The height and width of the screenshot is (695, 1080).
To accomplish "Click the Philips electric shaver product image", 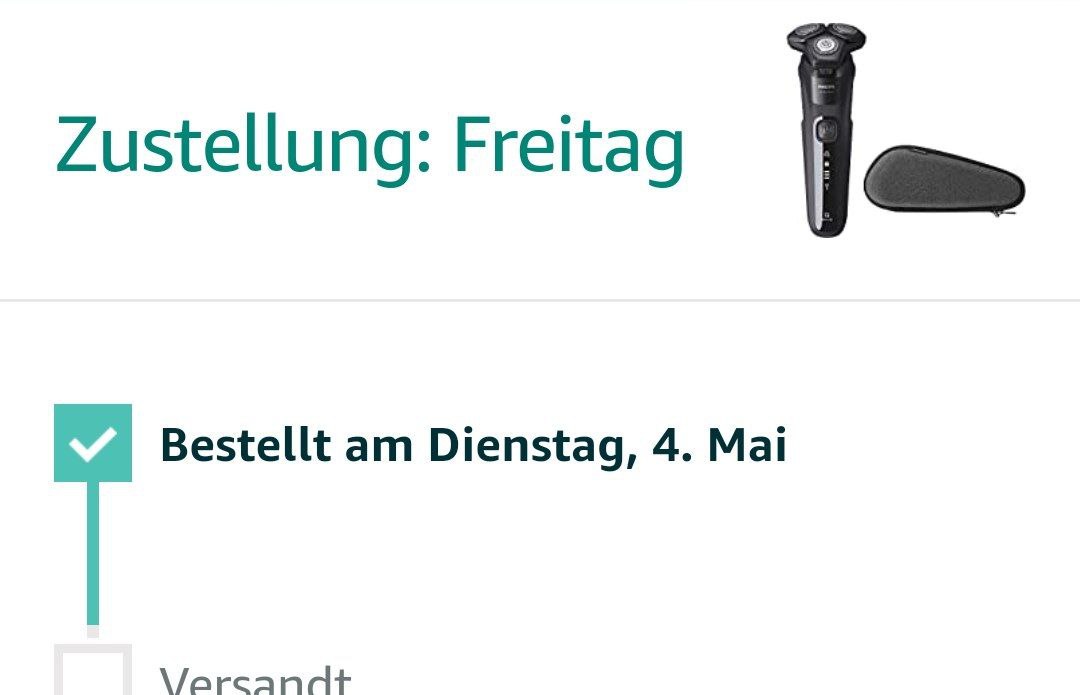I will [827, 130].
